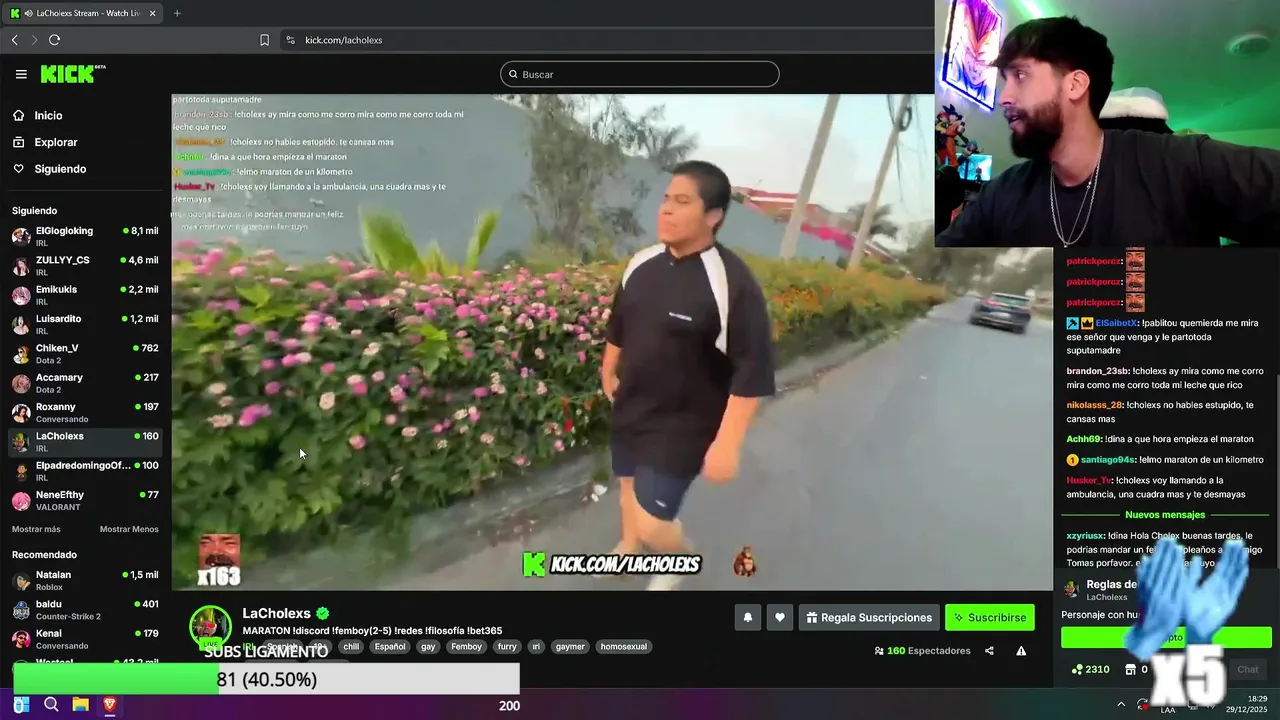Click the furry tag

[507, 647]
